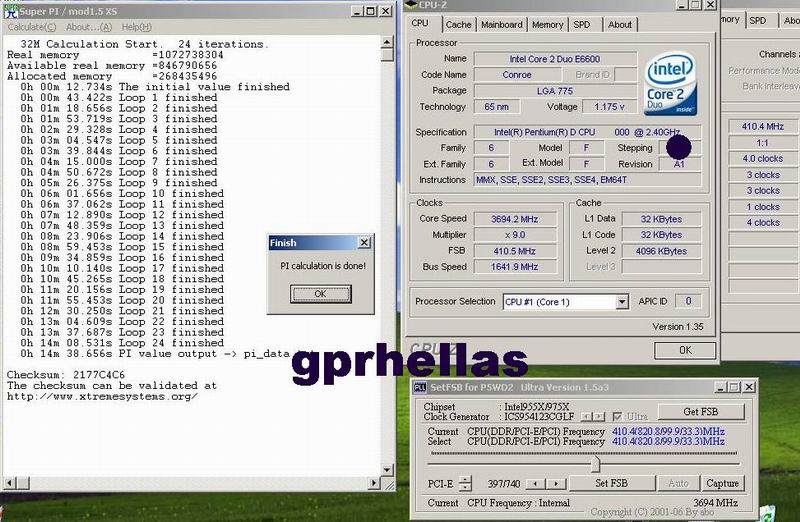Open the Help menu in Super PI
Screen dimensions: 800x522
(x=136, y=27)
